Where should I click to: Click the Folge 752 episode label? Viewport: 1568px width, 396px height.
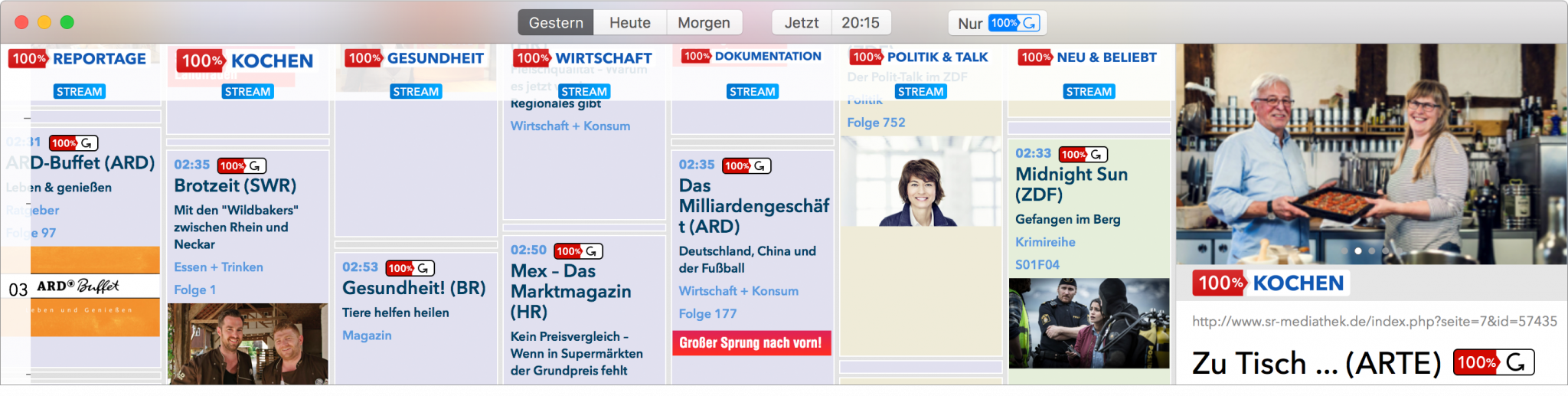pyautogui.click(x=877, y=122)
